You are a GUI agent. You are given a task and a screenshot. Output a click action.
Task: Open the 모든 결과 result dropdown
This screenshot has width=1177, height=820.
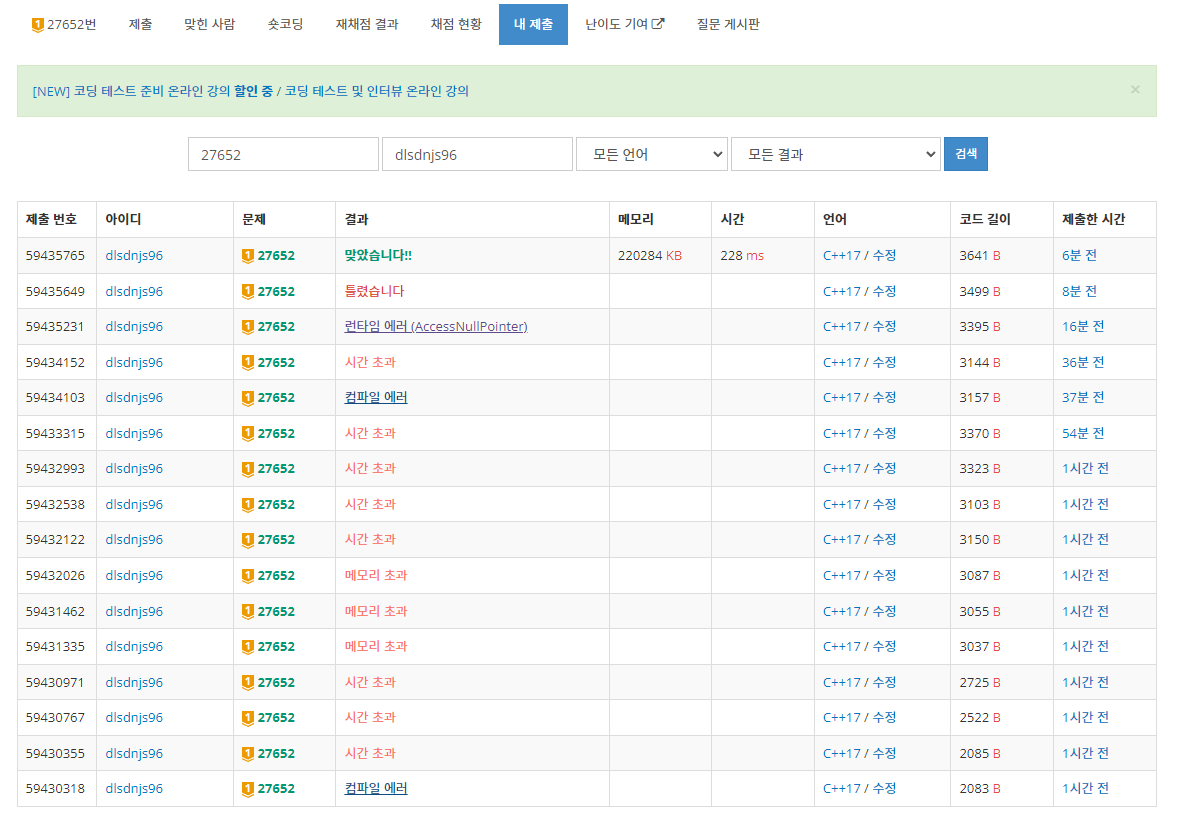click(835, 154)
